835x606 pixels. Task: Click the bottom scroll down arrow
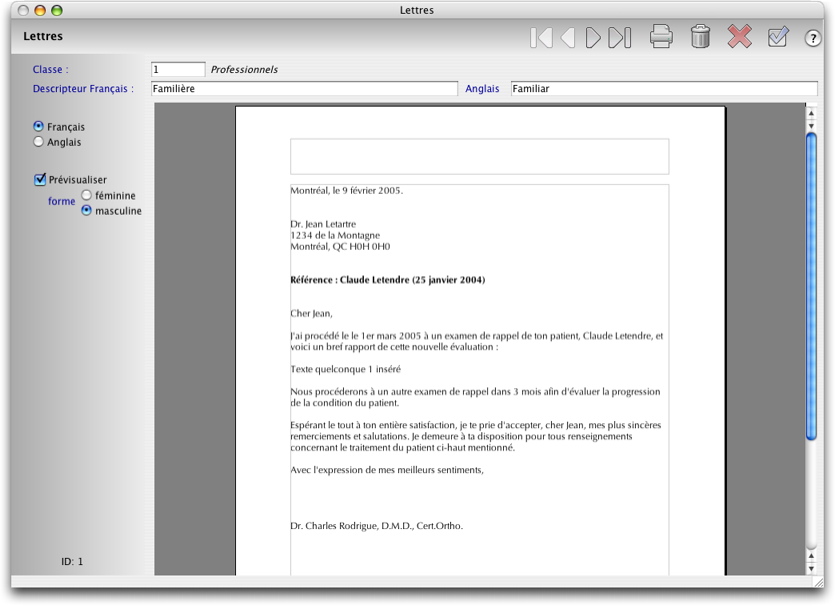click(x=811, y=568)
